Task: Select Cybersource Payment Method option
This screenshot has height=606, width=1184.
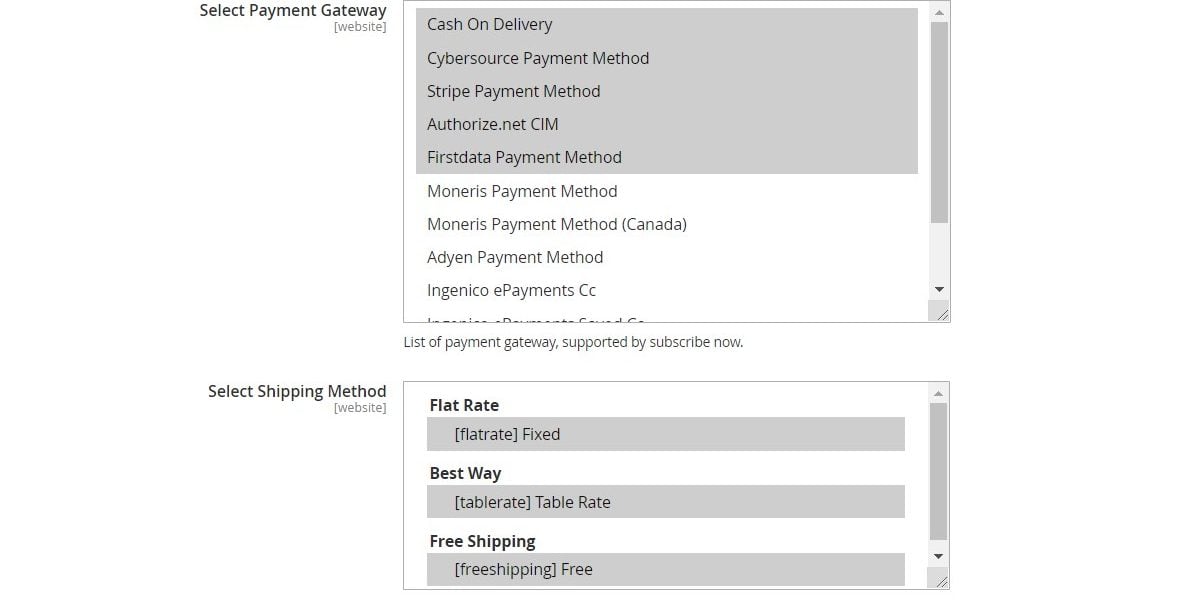Action: 667,58
